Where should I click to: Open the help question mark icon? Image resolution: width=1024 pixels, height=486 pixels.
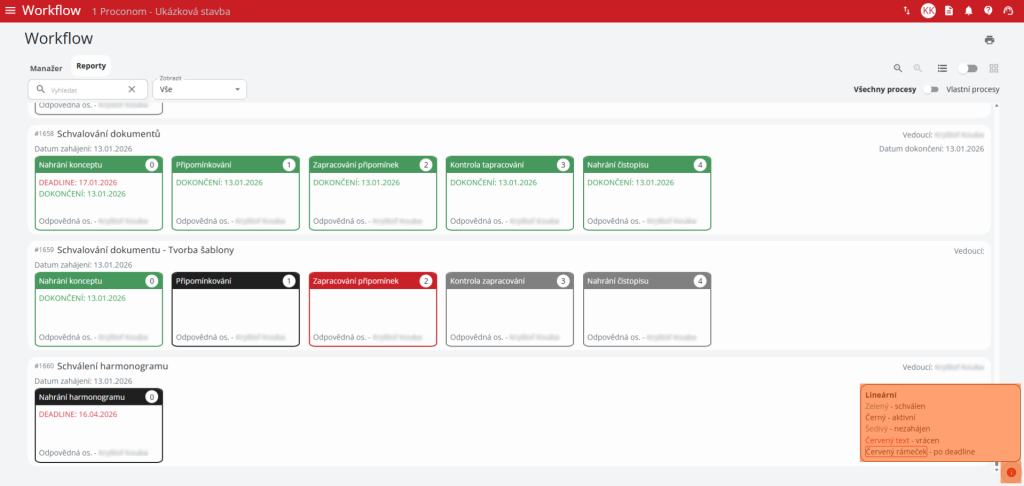tap(988, 11)
